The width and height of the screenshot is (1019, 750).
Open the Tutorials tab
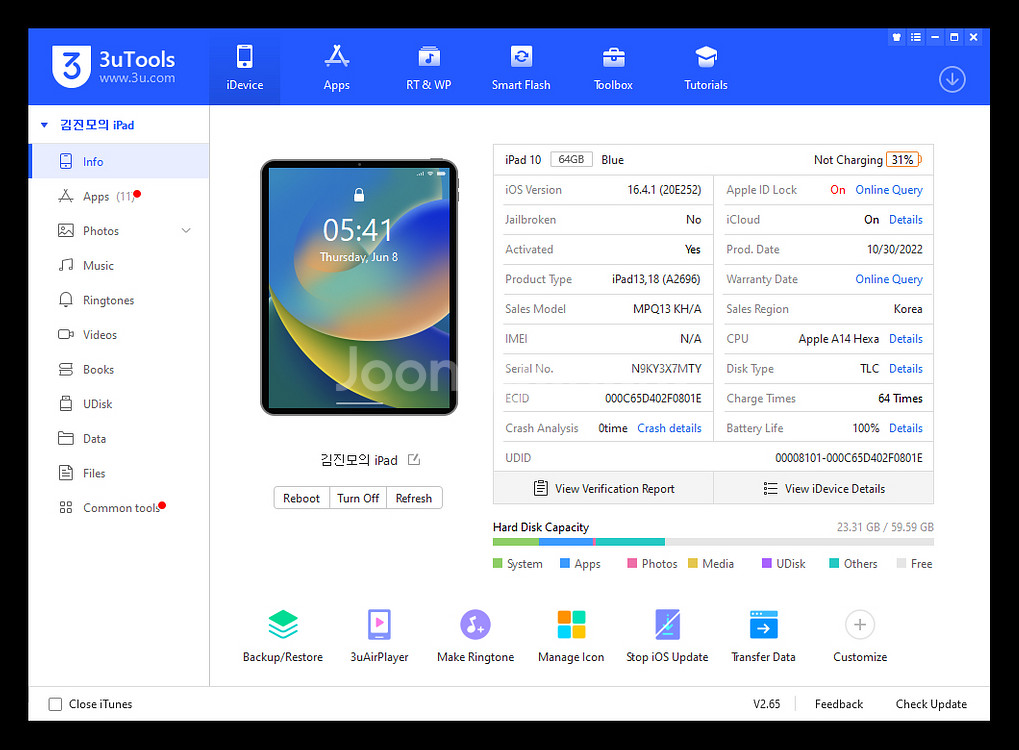click(x=706, y=68)
